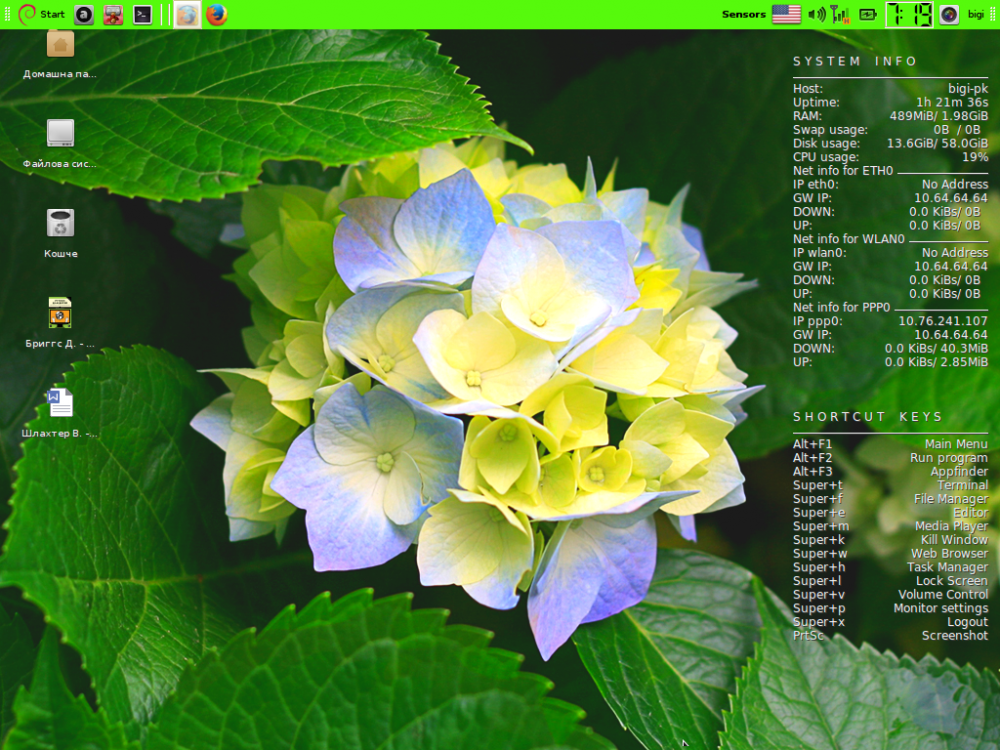Click the 'Web Browser' shortcut label
This screenshot has height=750, width=1000.
[950, 554]
